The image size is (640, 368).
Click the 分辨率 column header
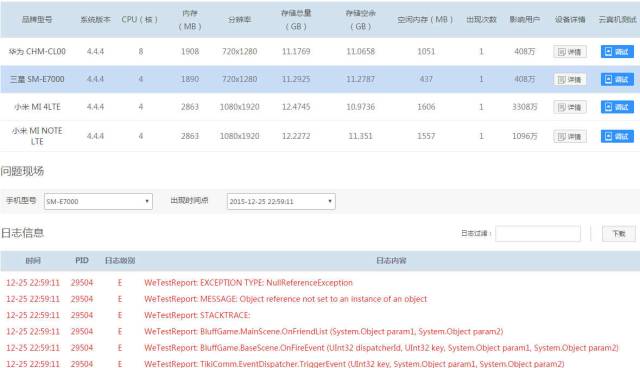[240, 19]
